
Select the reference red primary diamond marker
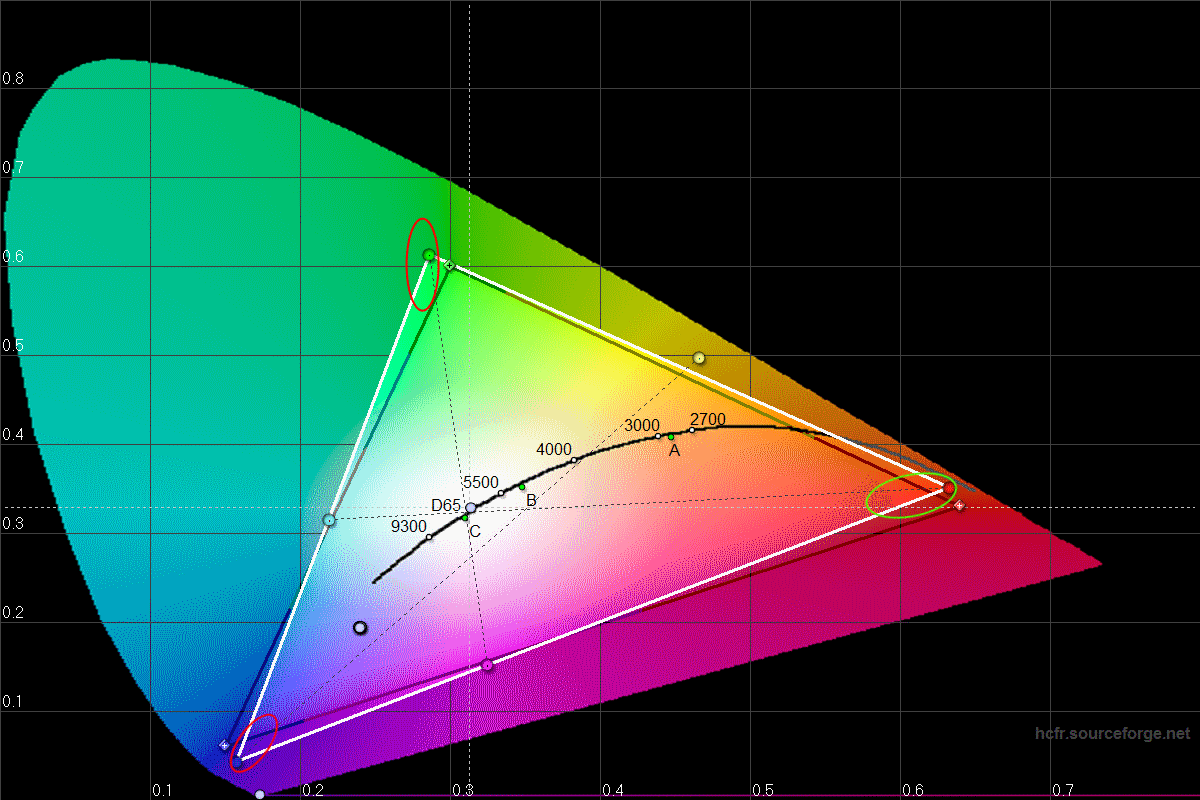point(959,506)
